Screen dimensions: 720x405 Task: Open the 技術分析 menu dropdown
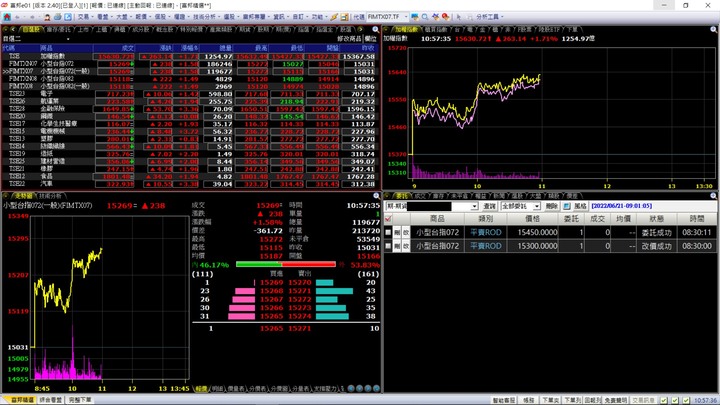click(206, 17)
